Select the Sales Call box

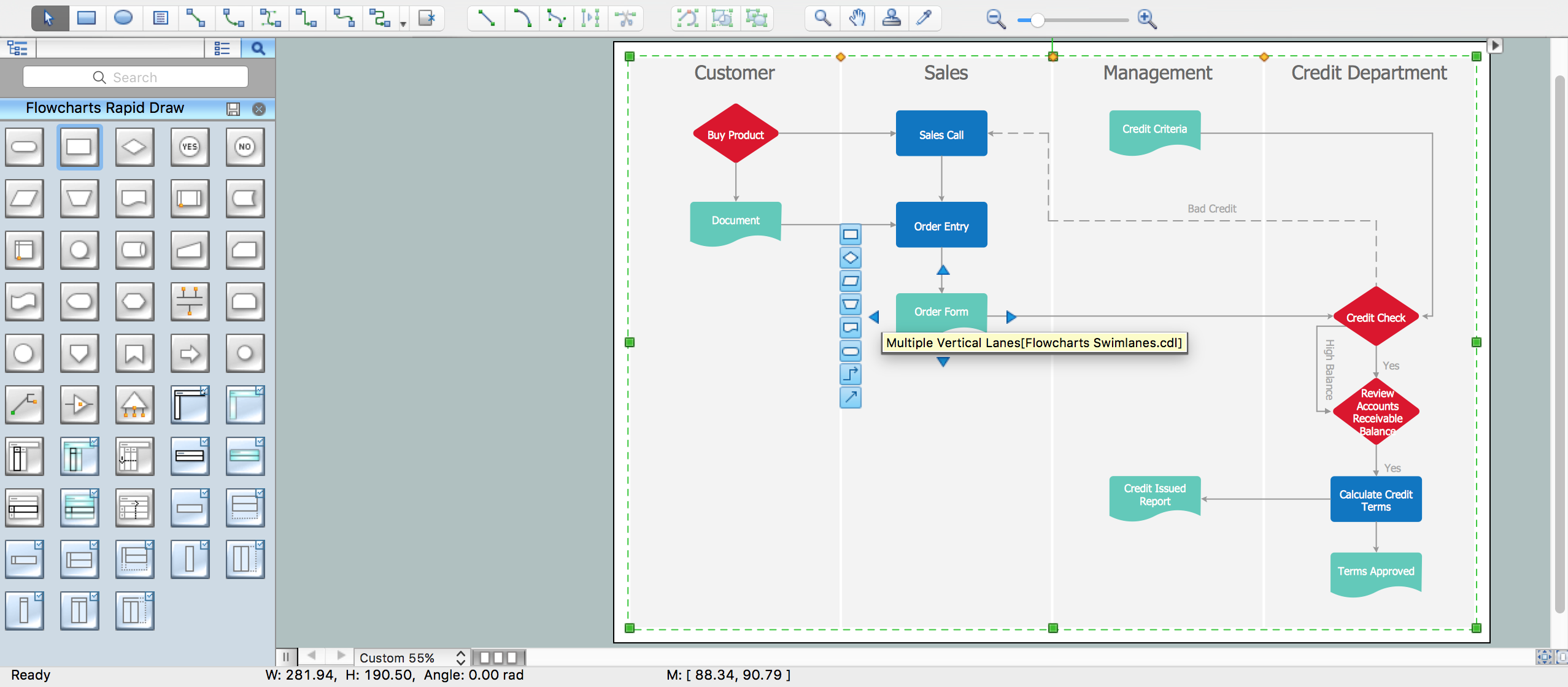click(941, 133)
